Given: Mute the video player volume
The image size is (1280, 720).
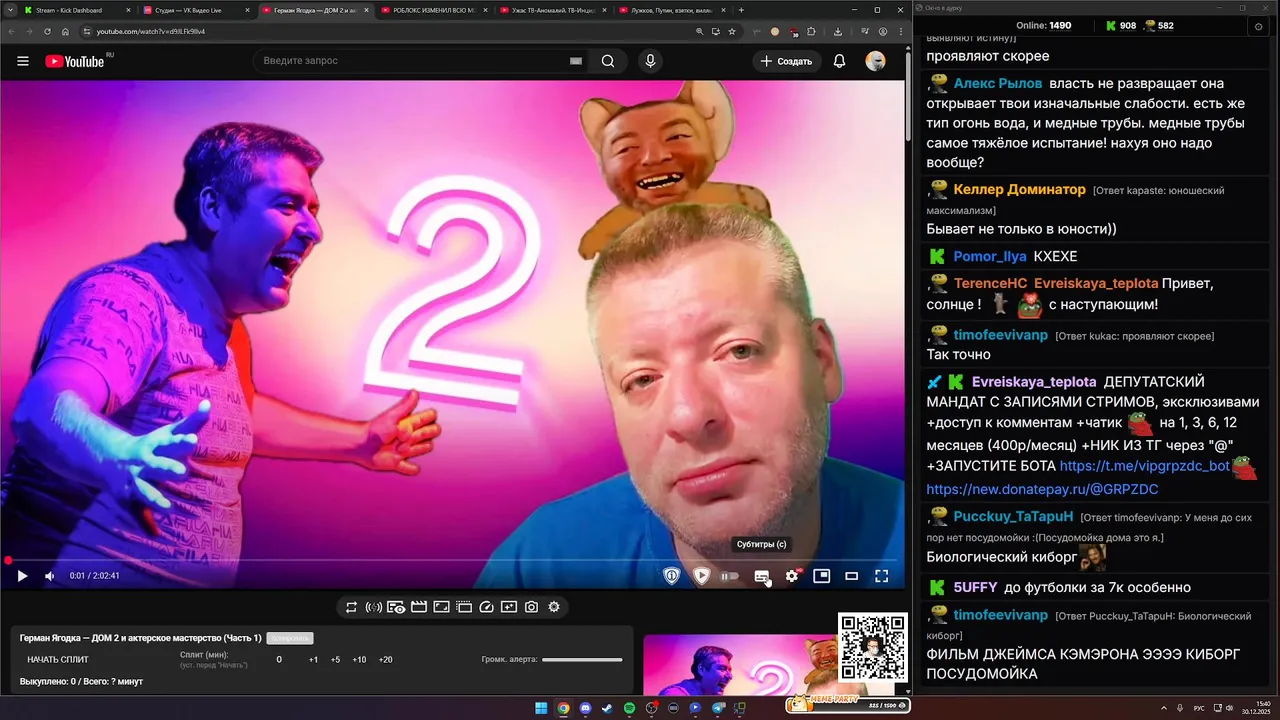Looking at the screenshot, I should (x=50, y=576).
